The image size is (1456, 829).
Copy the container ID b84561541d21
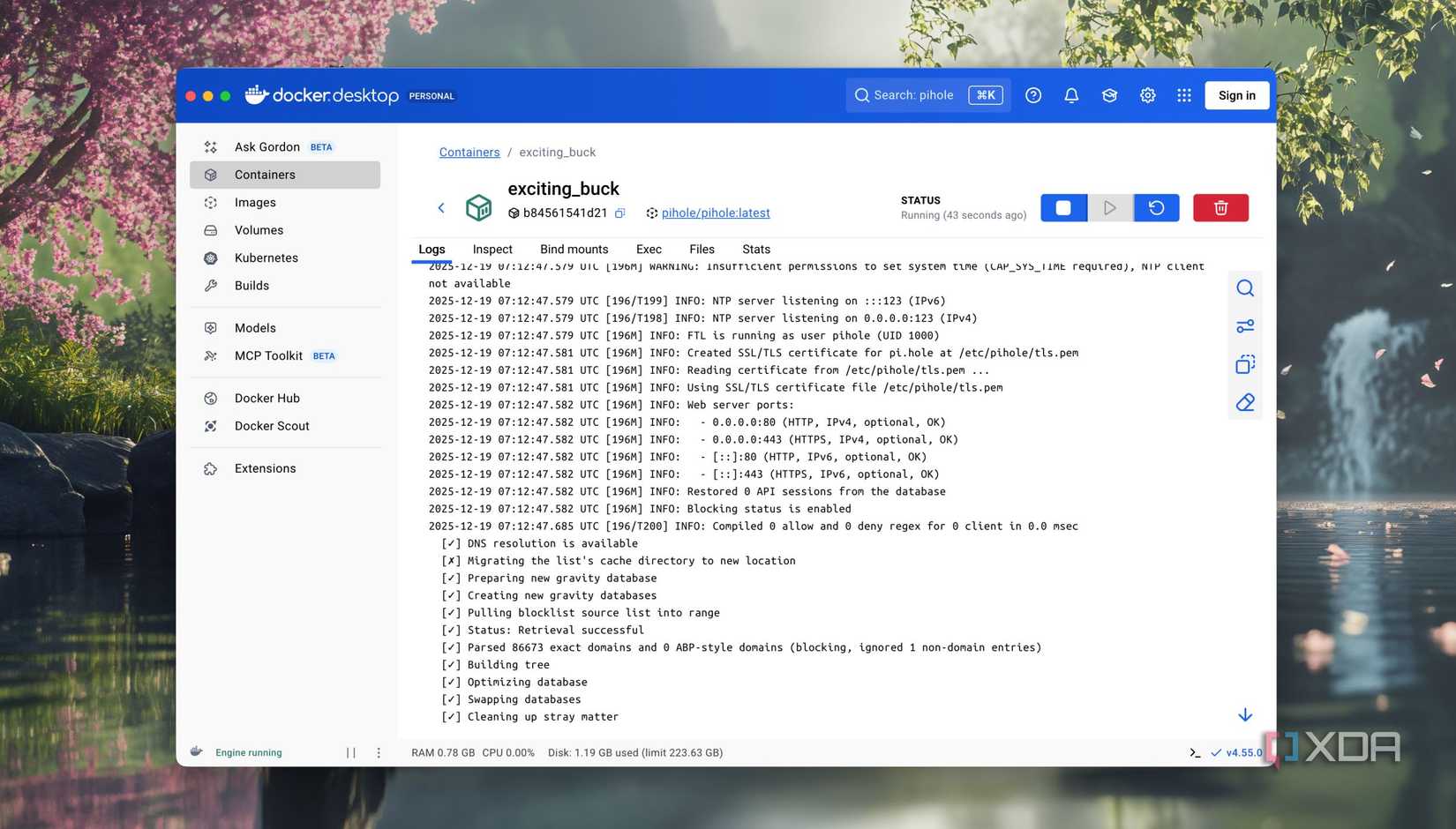[x=620, y=213]
